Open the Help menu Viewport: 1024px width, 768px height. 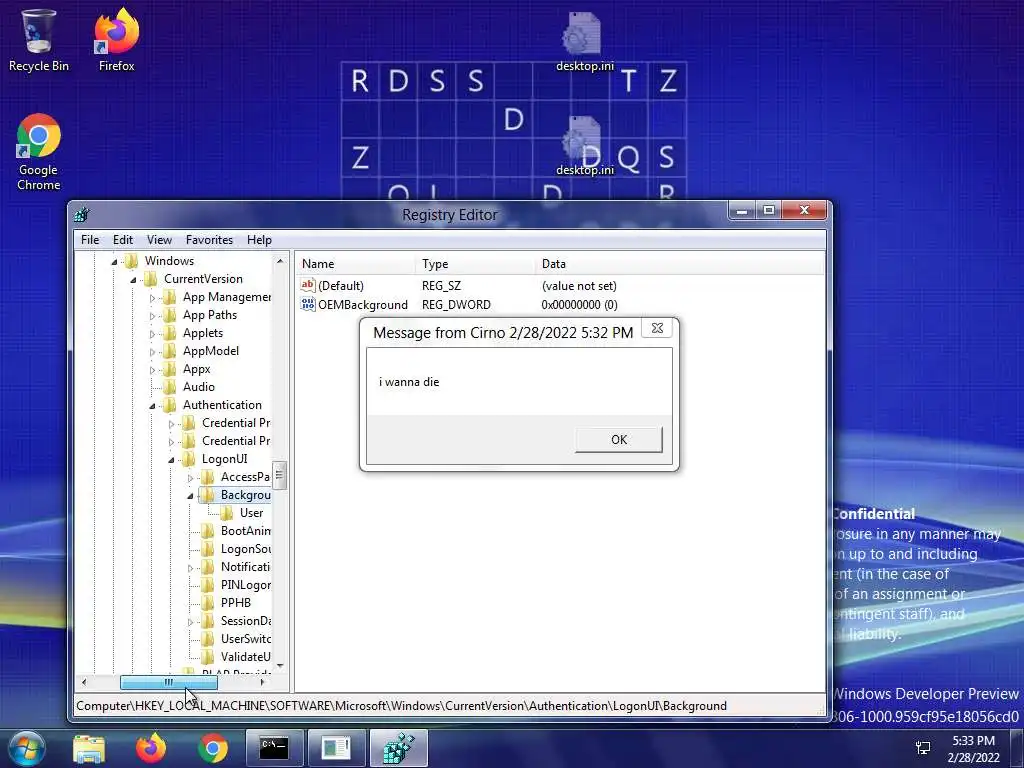point(259,240)
